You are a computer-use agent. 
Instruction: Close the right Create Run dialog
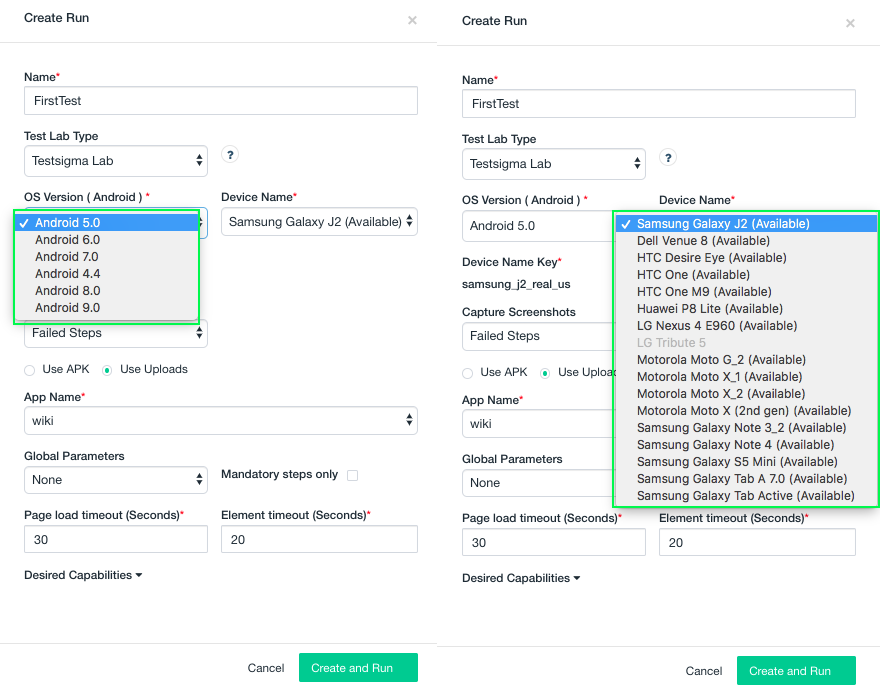(x=850, y=24)
